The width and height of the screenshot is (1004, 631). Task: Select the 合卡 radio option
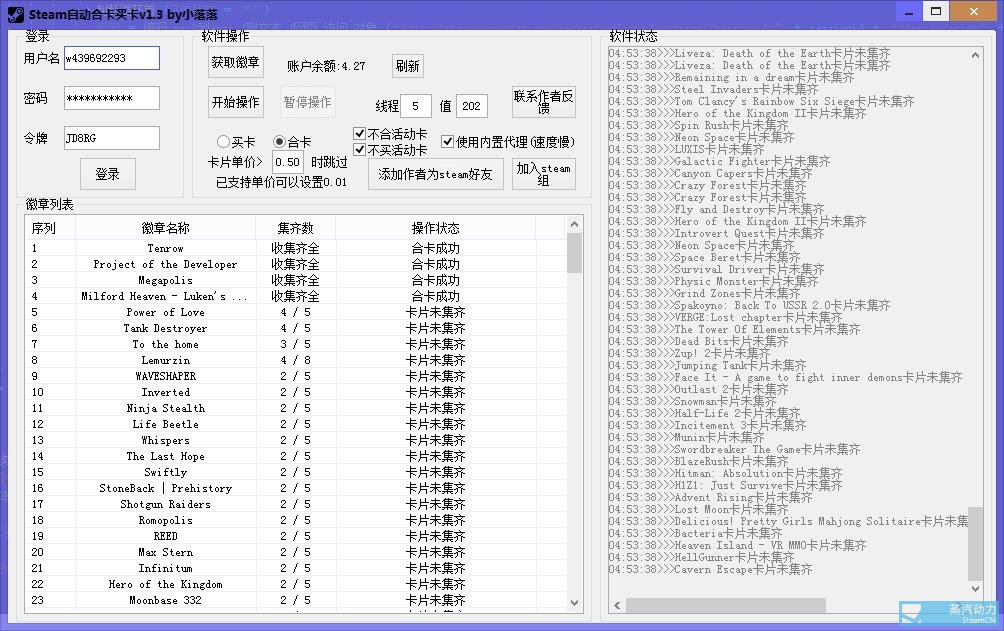point(280,141)
